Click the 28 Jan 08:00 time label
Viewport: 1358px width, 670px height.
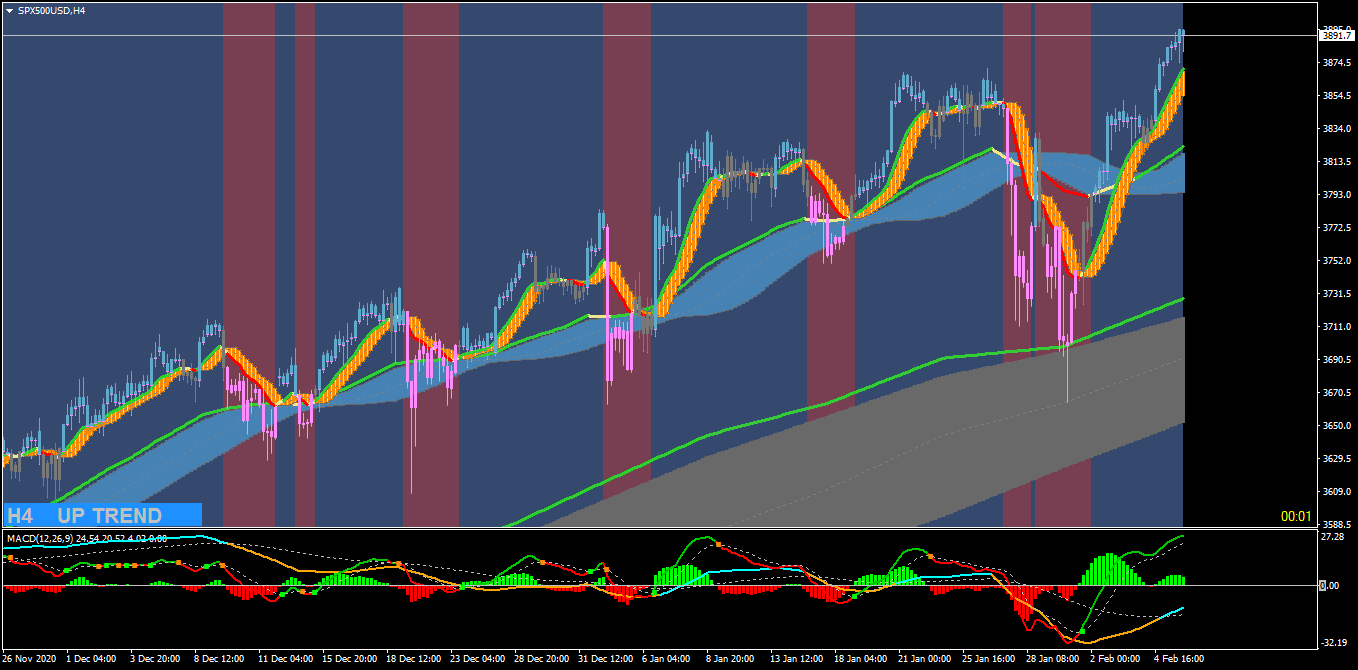pos(1054,659)
